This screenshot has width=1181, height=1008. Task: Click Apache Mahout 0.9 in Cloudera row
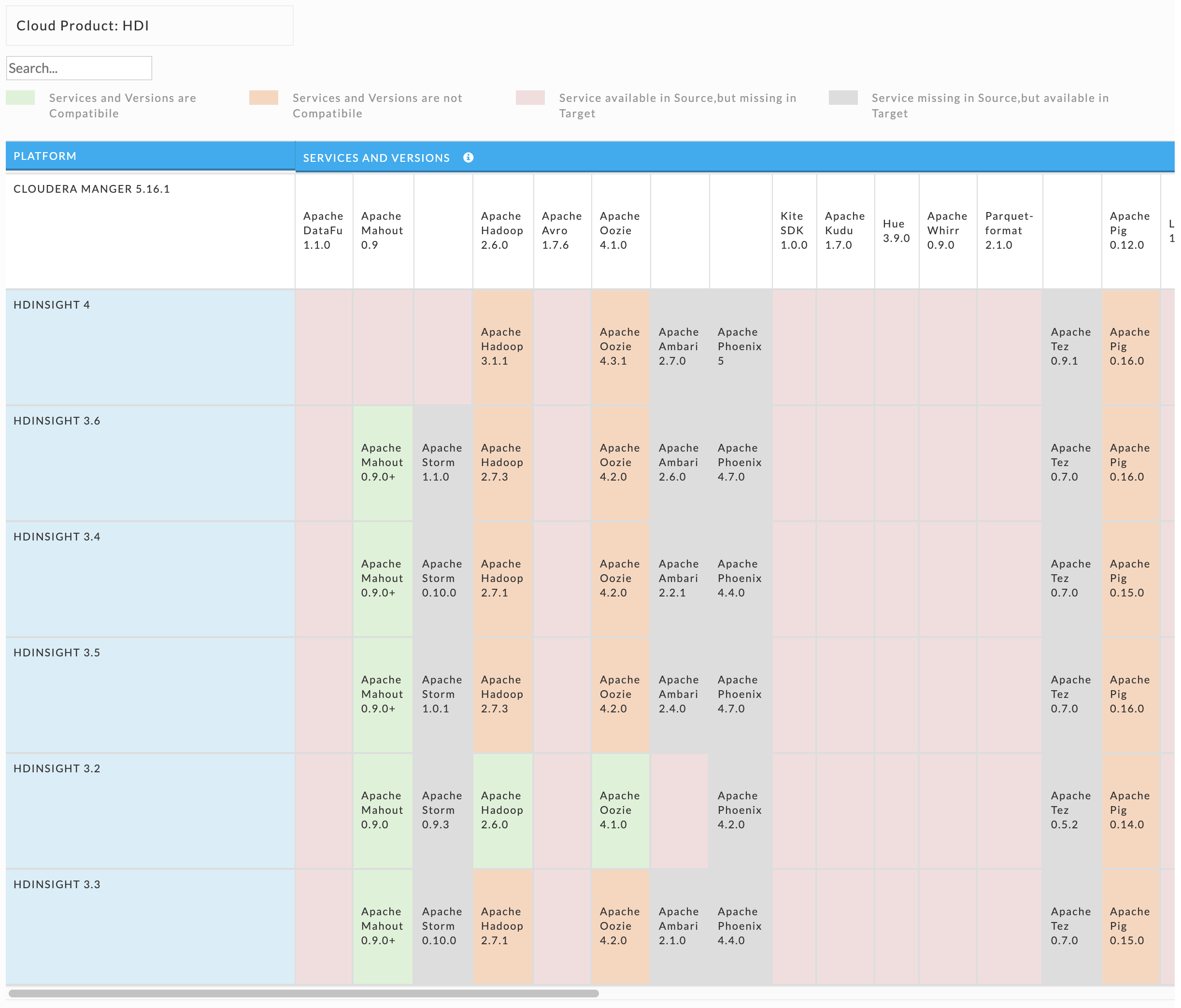pos(383,231)
